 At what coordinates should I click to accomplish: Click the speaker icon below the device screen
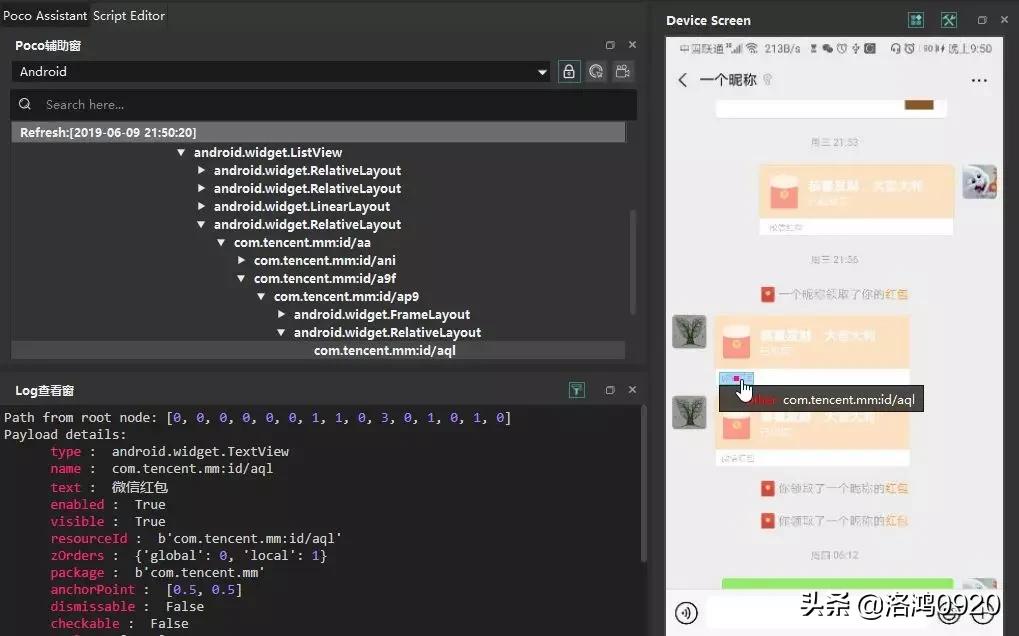[x=684, y=612]
